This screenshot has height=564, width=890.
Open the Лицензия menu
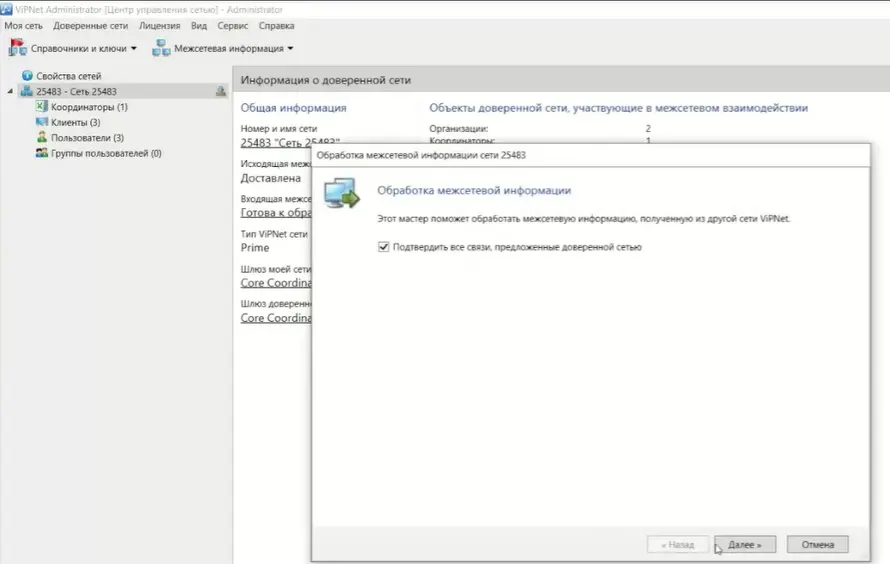coord(159,26)
